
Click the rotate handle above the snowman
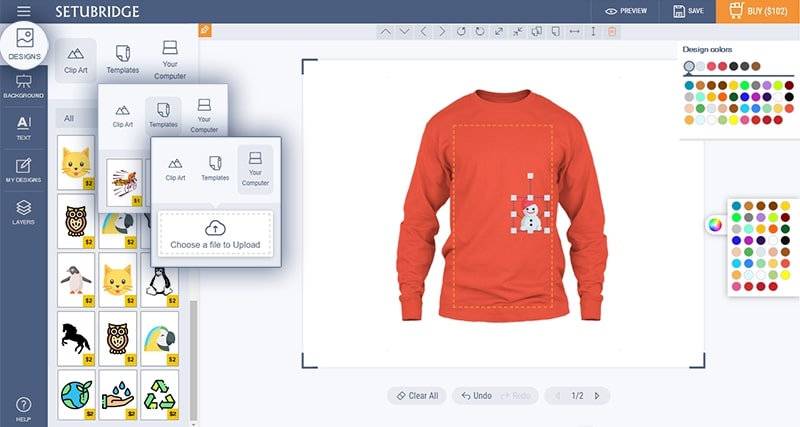click(531, 176)
